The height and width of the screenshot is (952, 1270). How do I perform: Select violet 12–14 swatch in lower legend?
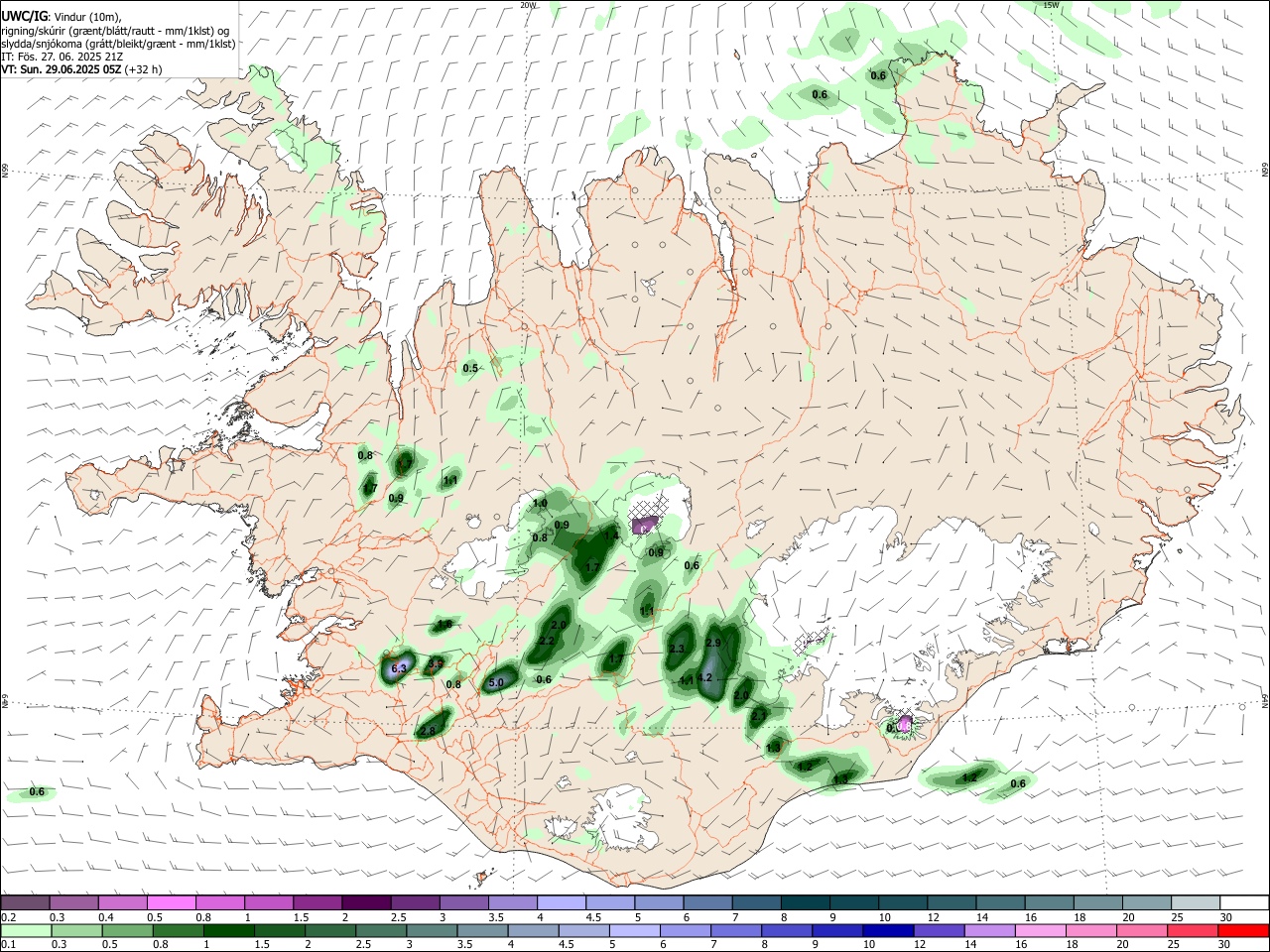(939, 930)
